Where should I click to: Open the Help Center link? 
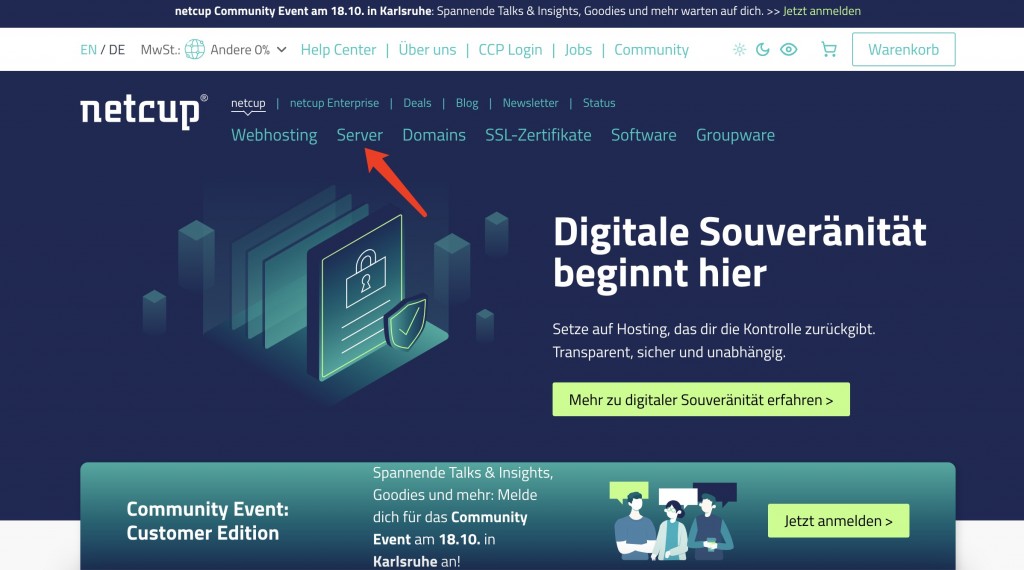pyautogui.click(x=338, y=50)
